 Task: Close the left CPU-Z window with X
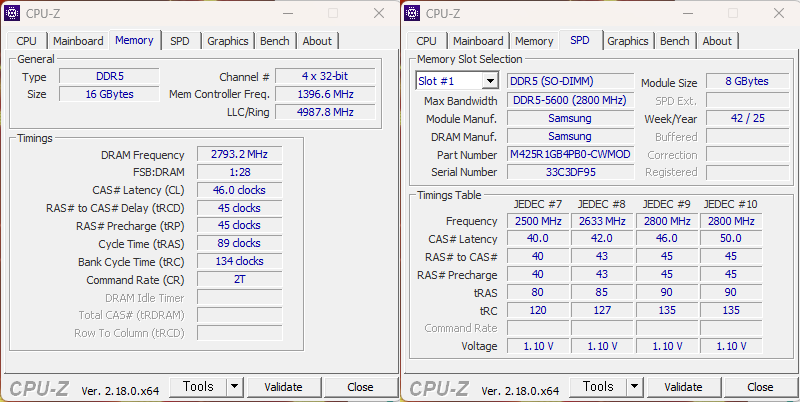click(x=379, y=13)
